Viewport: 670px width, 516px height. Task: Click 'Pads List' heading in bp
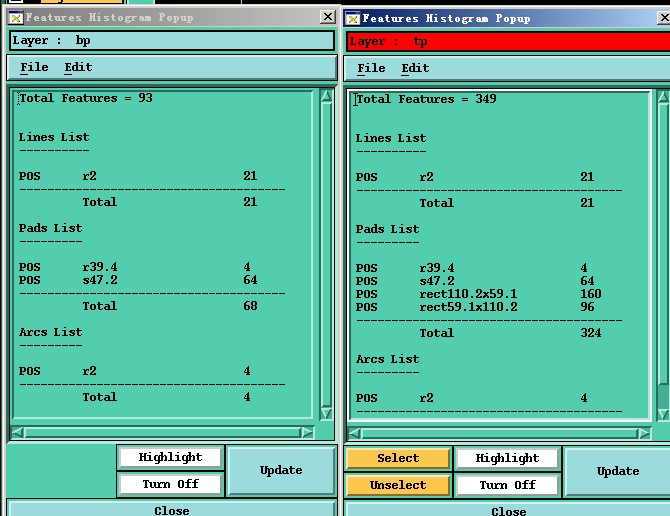[x=50, y=228]
